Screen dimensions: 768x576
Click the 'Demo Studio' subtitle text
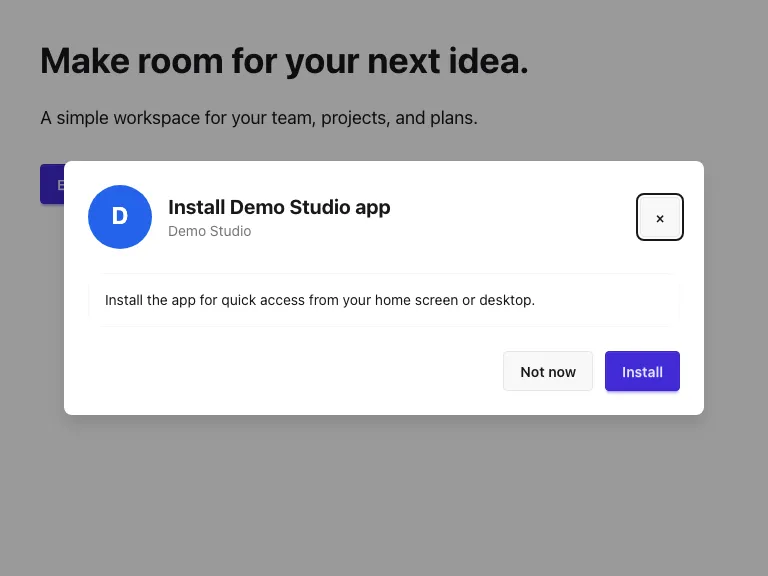[210, 231]
